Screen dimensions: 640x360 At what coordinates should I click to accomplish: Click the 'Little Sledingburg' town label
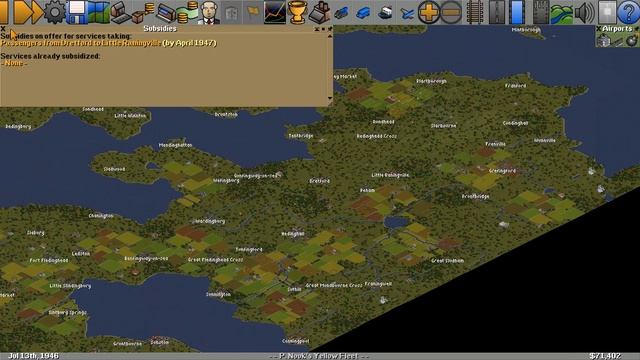(x=70, y=286)
